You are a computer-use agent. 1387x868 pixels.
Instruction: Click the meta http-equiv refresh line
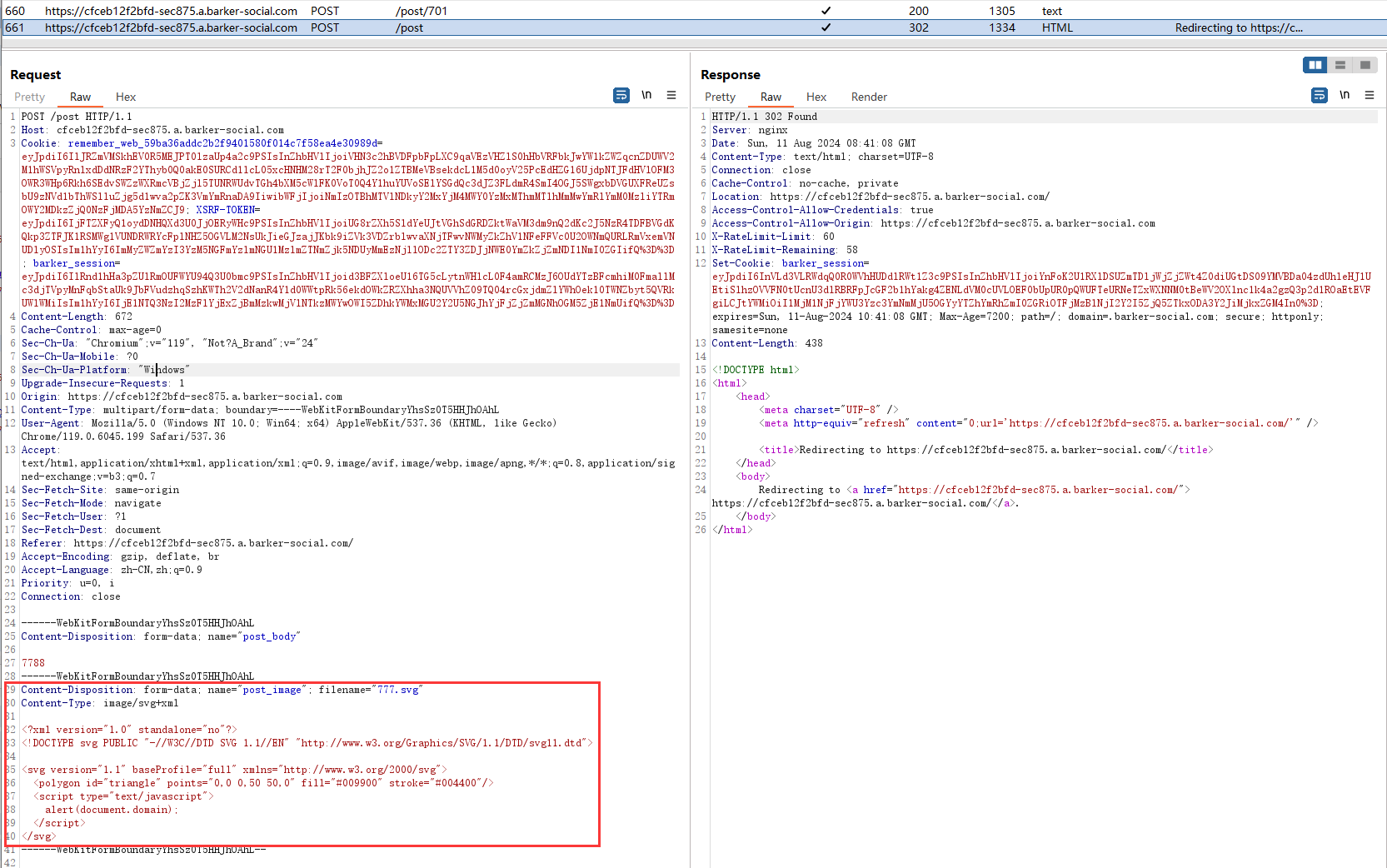[1039, 423]
